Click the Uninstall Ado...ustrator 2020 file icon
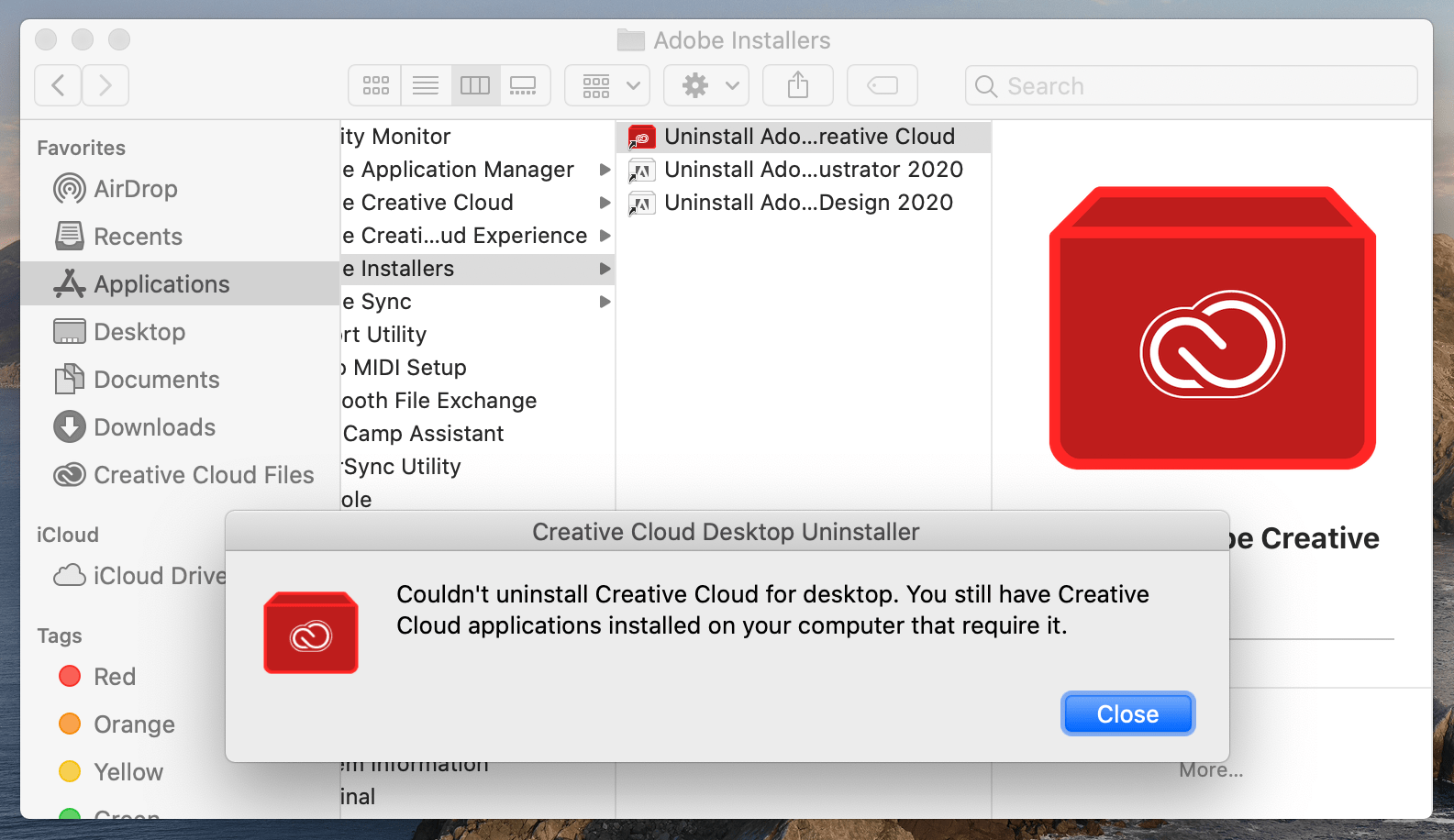The height and width of the screenshot is (840, 1454). (x=642, y=171)
